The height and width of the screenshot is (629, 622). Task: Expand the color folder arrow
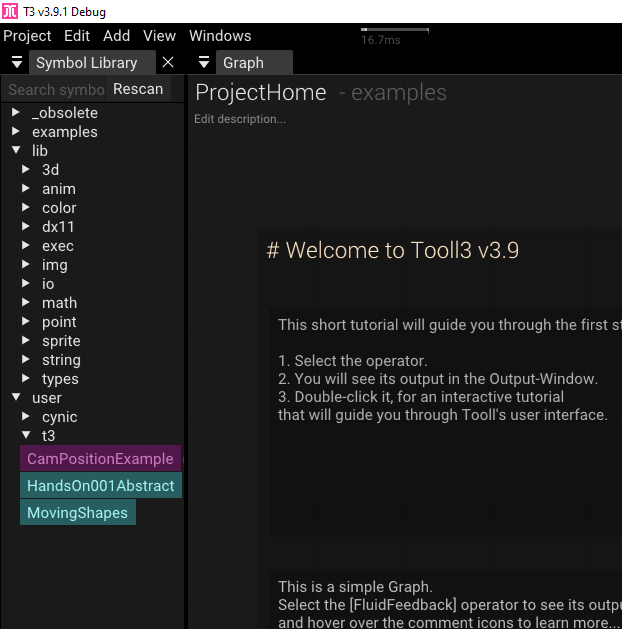26,207
